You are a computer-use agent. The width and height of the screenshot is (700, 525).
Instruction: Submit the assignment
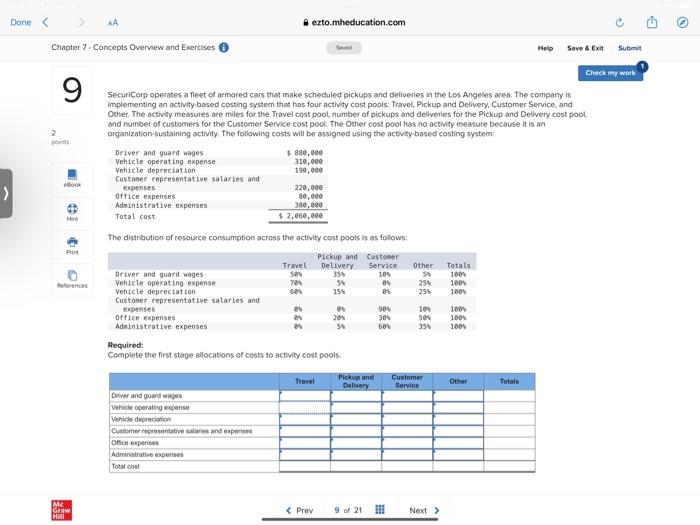coord(629,48)
